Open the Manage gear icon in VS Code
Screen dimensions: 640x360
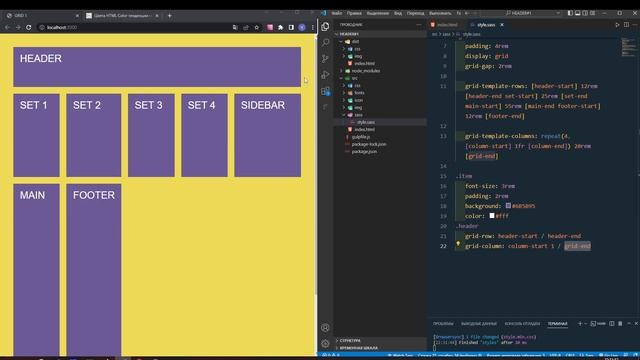pos(325,344)
